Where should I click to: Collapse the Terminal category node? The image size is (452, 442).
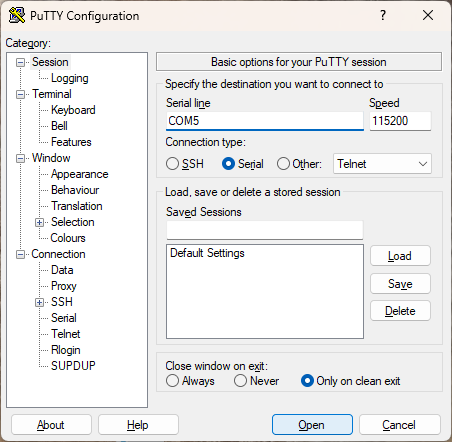(x=20, y=94)
